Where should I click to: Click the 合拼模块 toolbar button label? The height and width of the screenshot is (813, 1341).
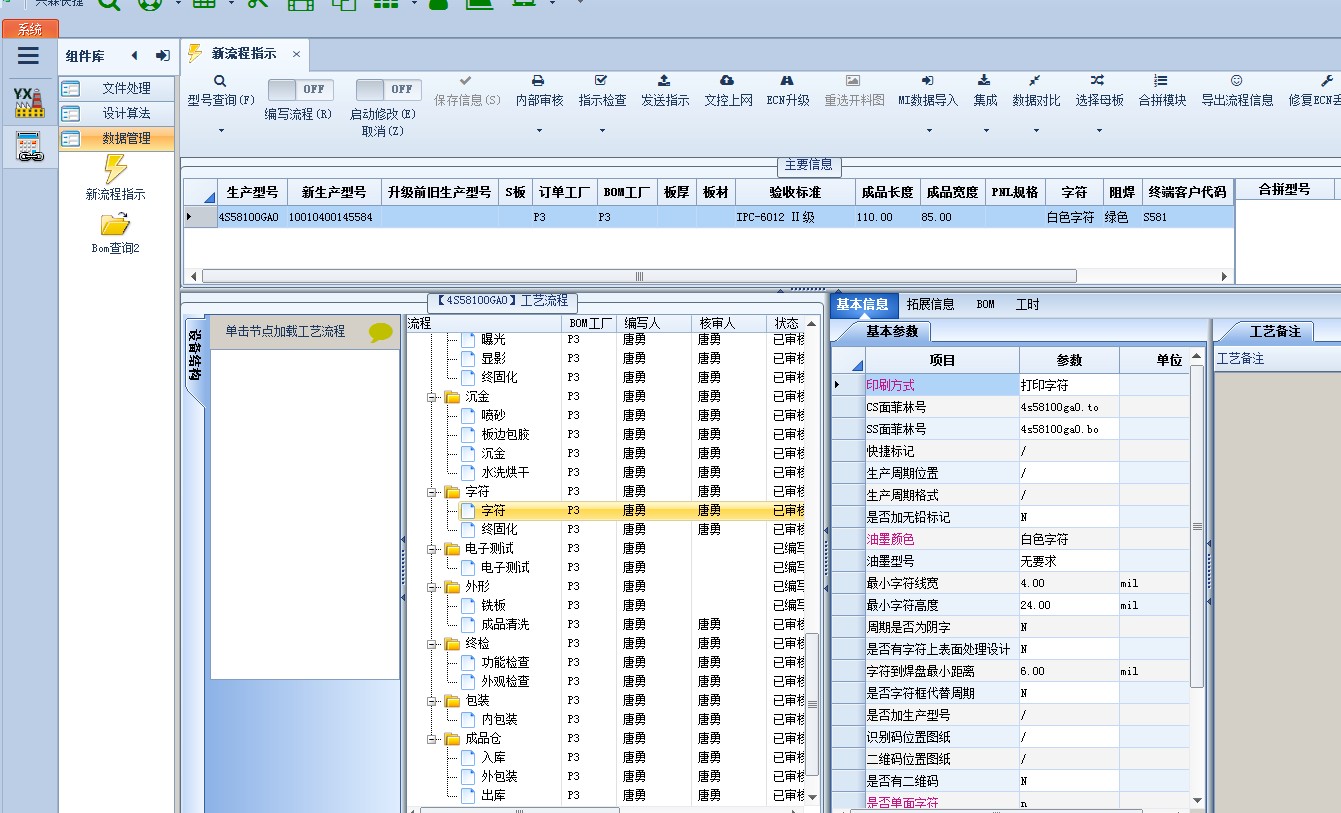(1162, 101)
